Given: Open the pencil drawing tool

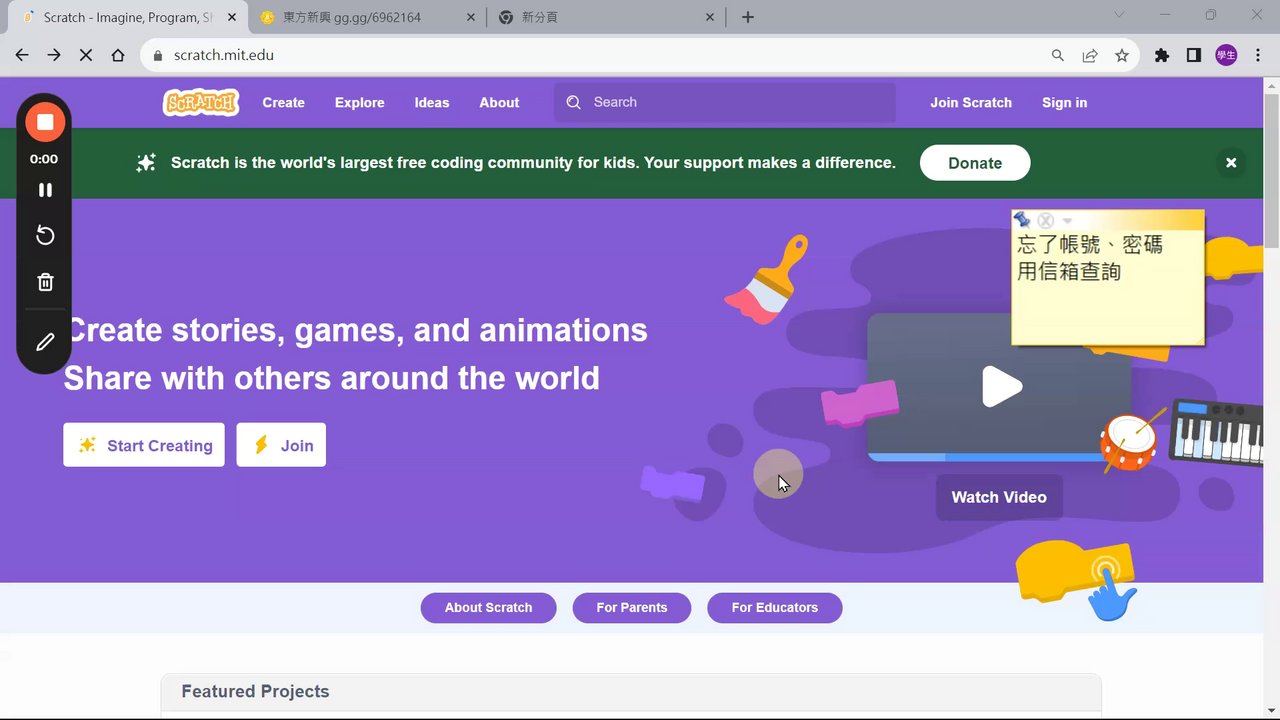Looking at the screenshot, I should pos(45,342).
